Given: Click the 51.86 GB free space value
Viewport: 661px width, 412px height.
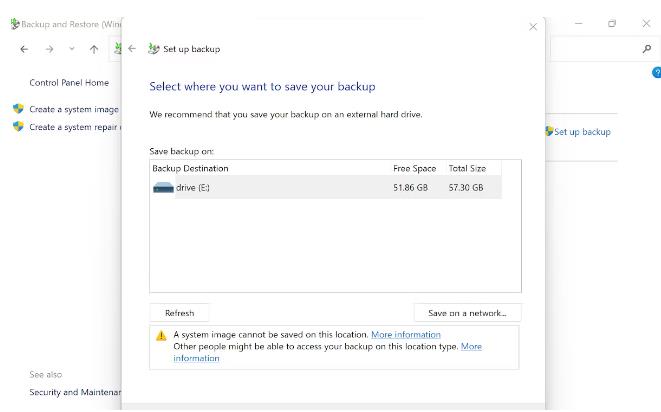Looking at the screenshot, I should (x=410, y=187).
